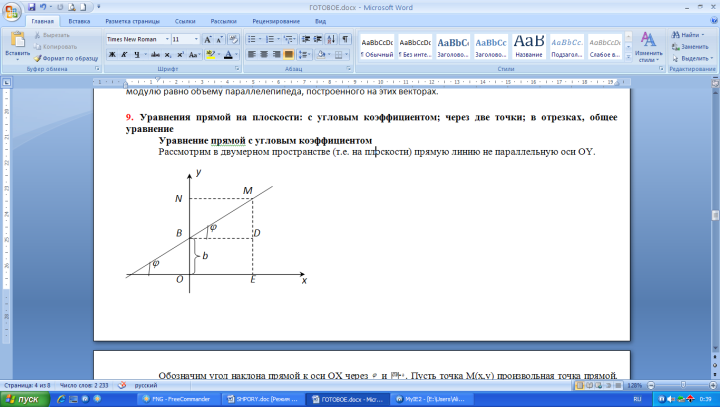Open Рассылки (Mailings) tab

pos(223,21)
